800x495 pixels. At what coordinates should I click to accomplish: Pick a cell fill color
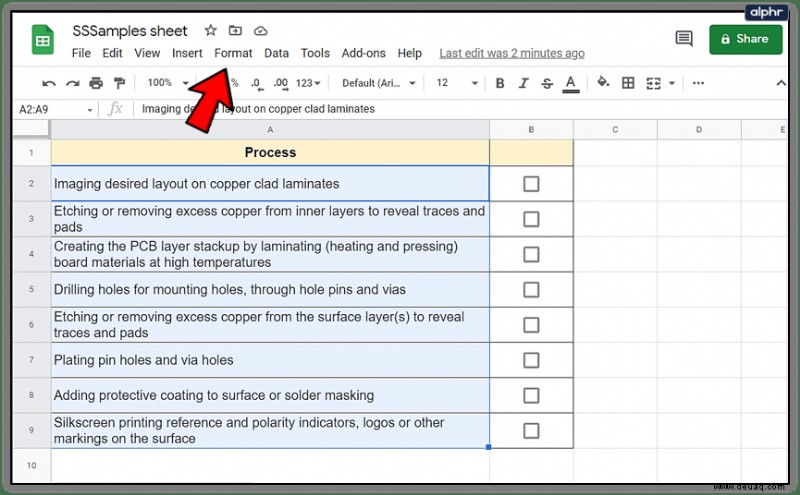coord(603,82)
